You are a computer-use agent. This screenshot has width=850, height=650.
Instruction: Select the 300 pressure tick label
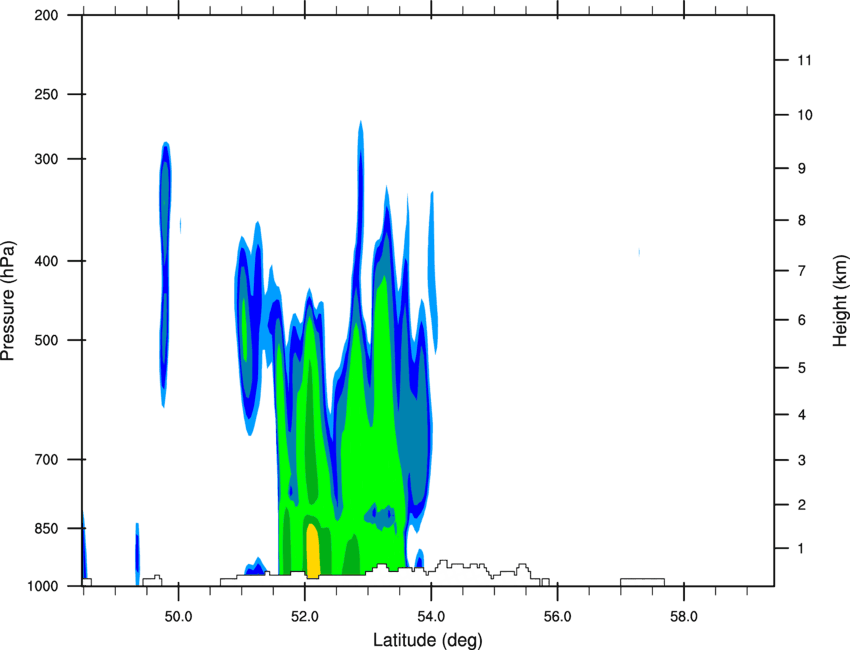[x=46, y=159]
